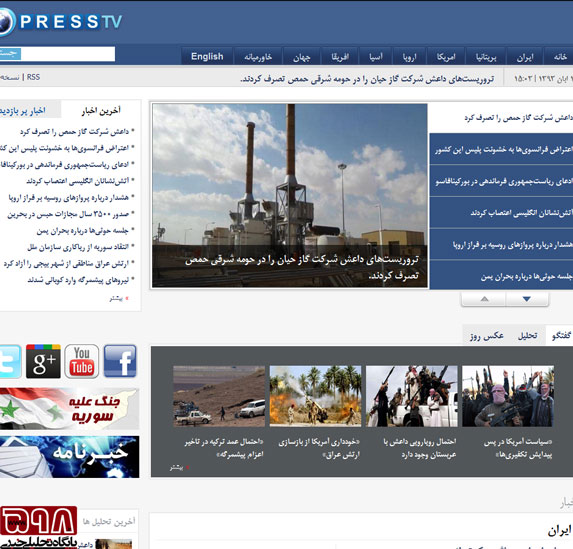Screen dimensions: 573x549
Task: Open the YouTube social icon
Action: (81, 361)
